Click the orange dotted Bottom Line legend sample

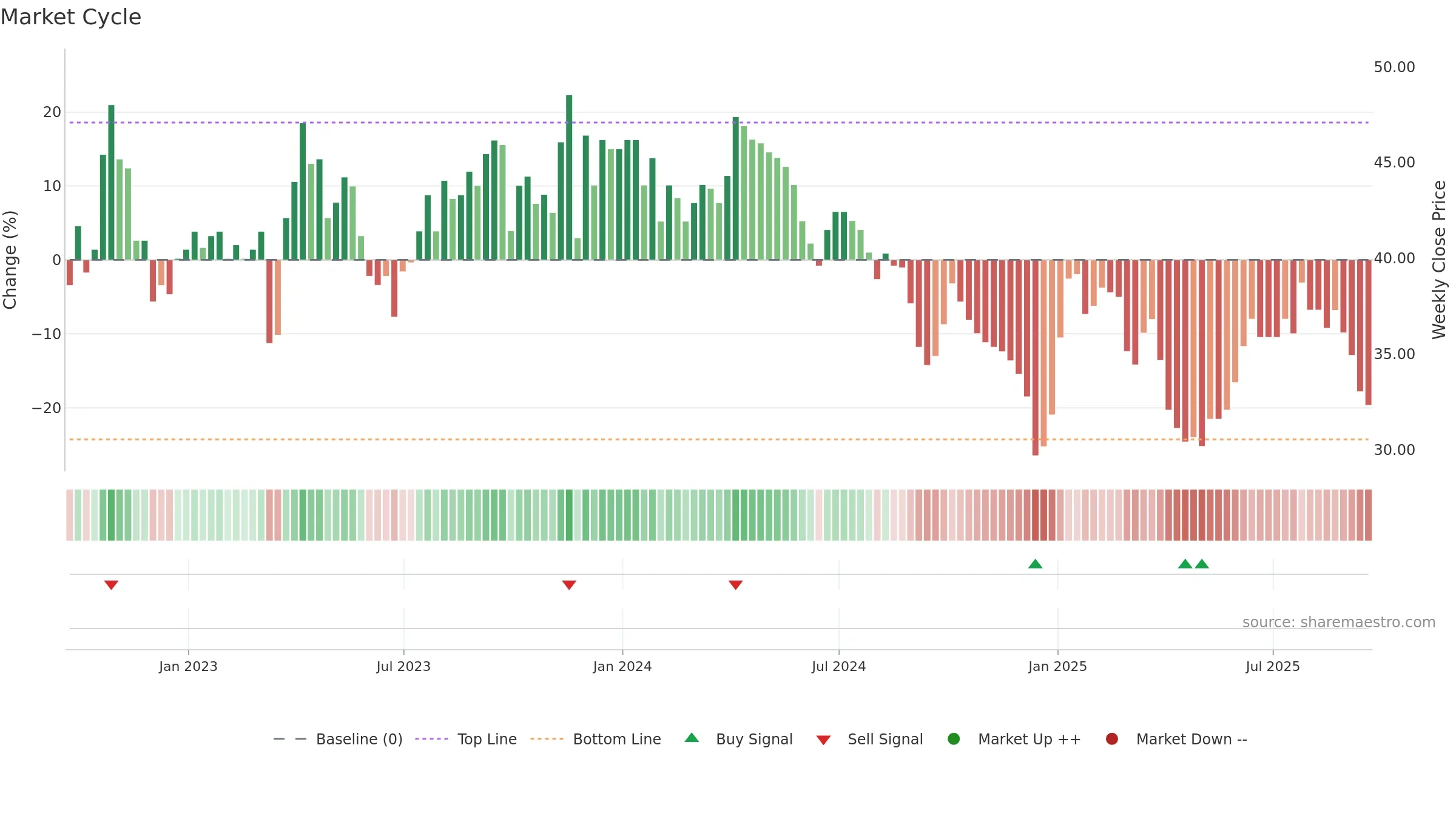point(547,739)
